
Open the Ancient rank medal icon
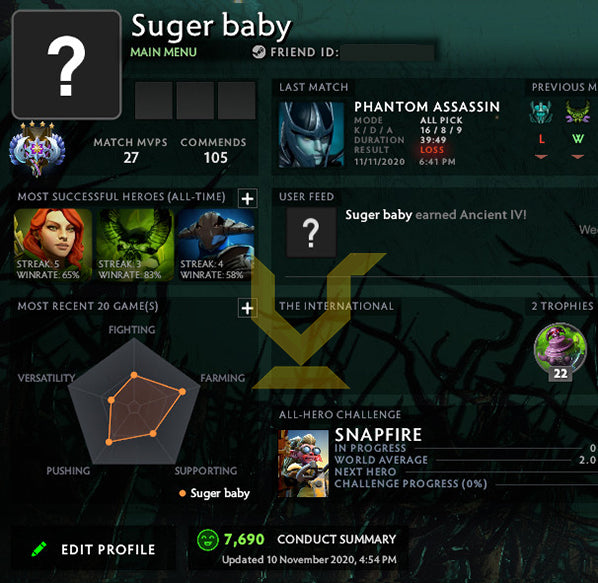(x=37, y=149)
